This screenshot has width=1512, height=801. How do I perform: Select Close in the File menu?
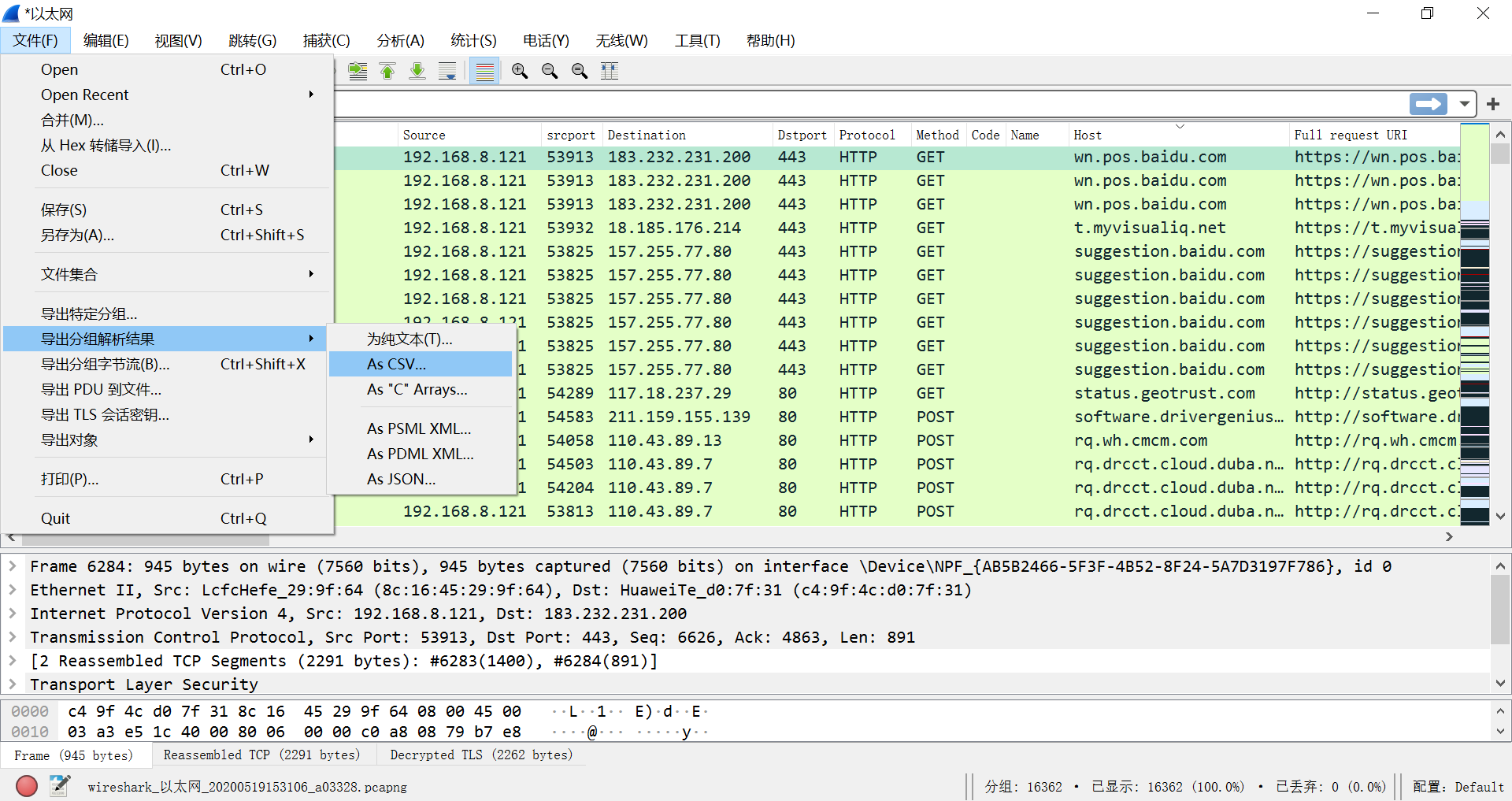click(165, 170)
